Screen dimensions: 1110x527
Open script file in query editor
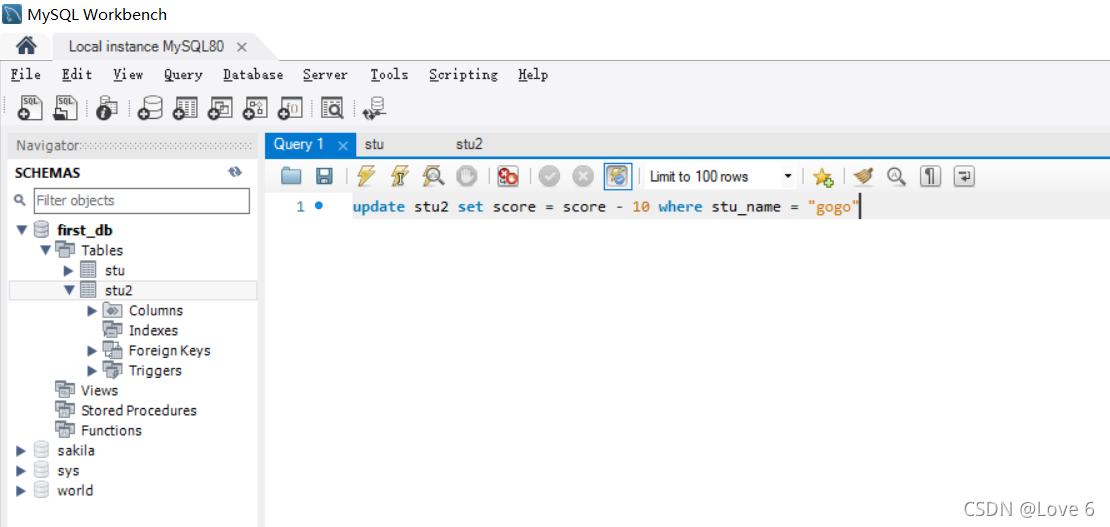pyautogui.click(x=291, y=176)
